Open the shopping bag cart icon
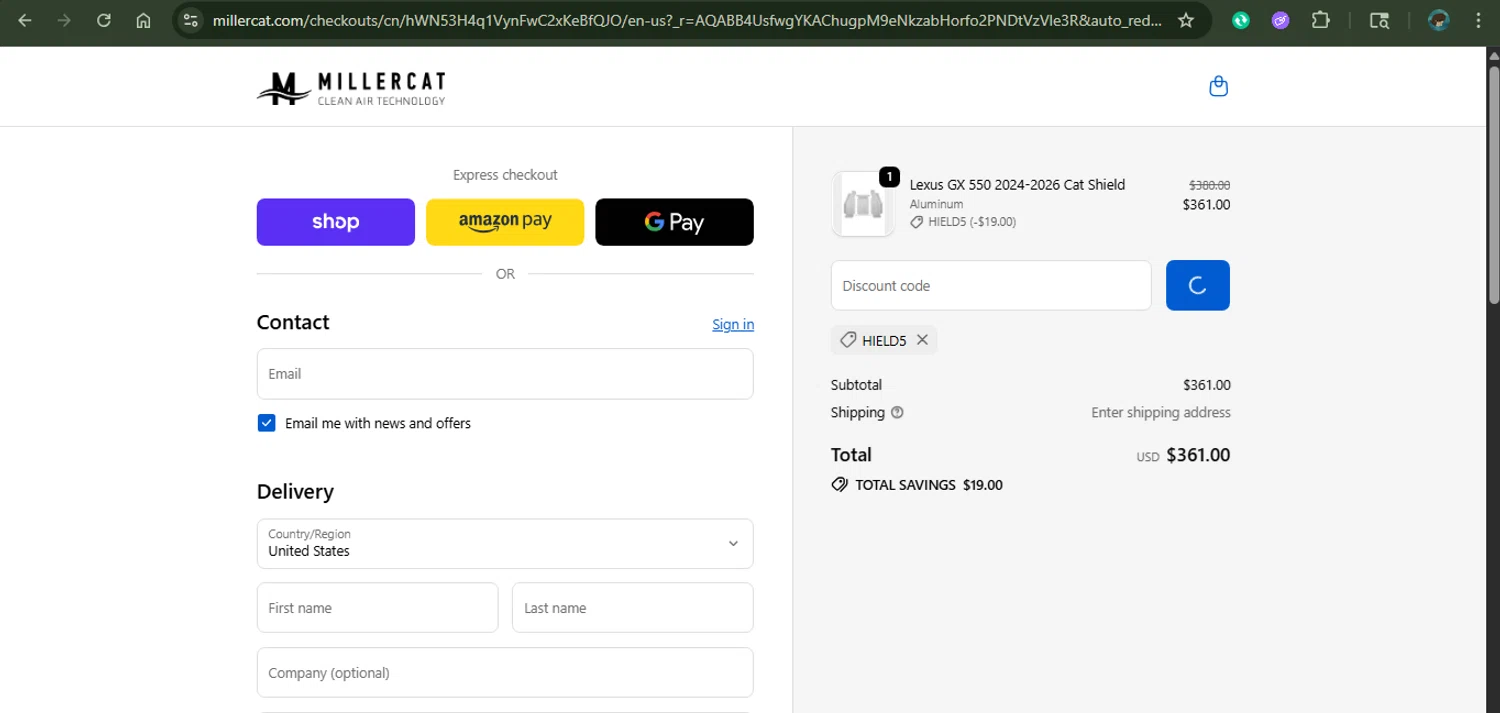The width and height of the screenshot is (1500, 713). click(x=1218, y=86)
